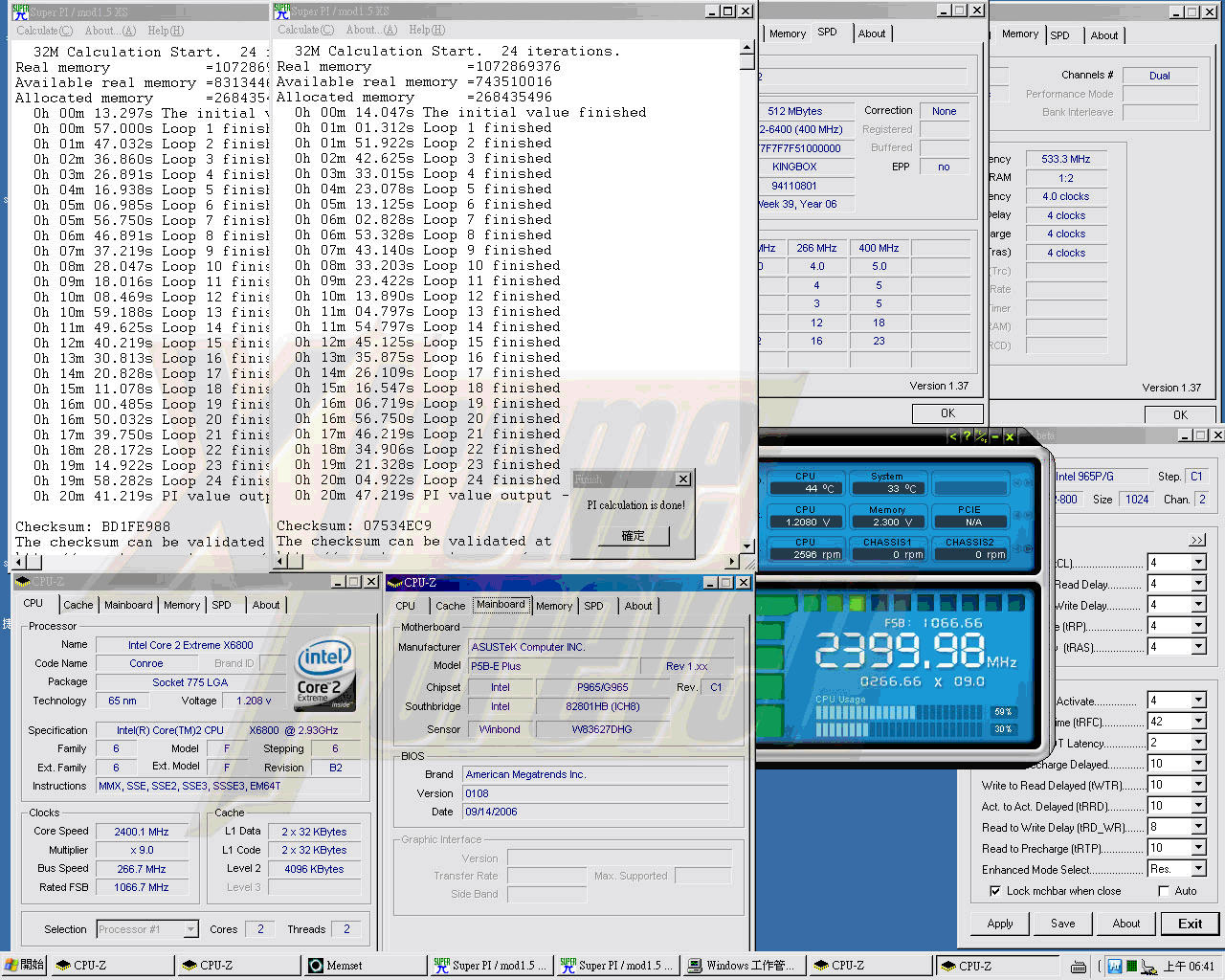Tick the Auto checkbox in Memset
This screenshot has height=980, width=1225.
pyautogui.click(x=1164, y=891)
